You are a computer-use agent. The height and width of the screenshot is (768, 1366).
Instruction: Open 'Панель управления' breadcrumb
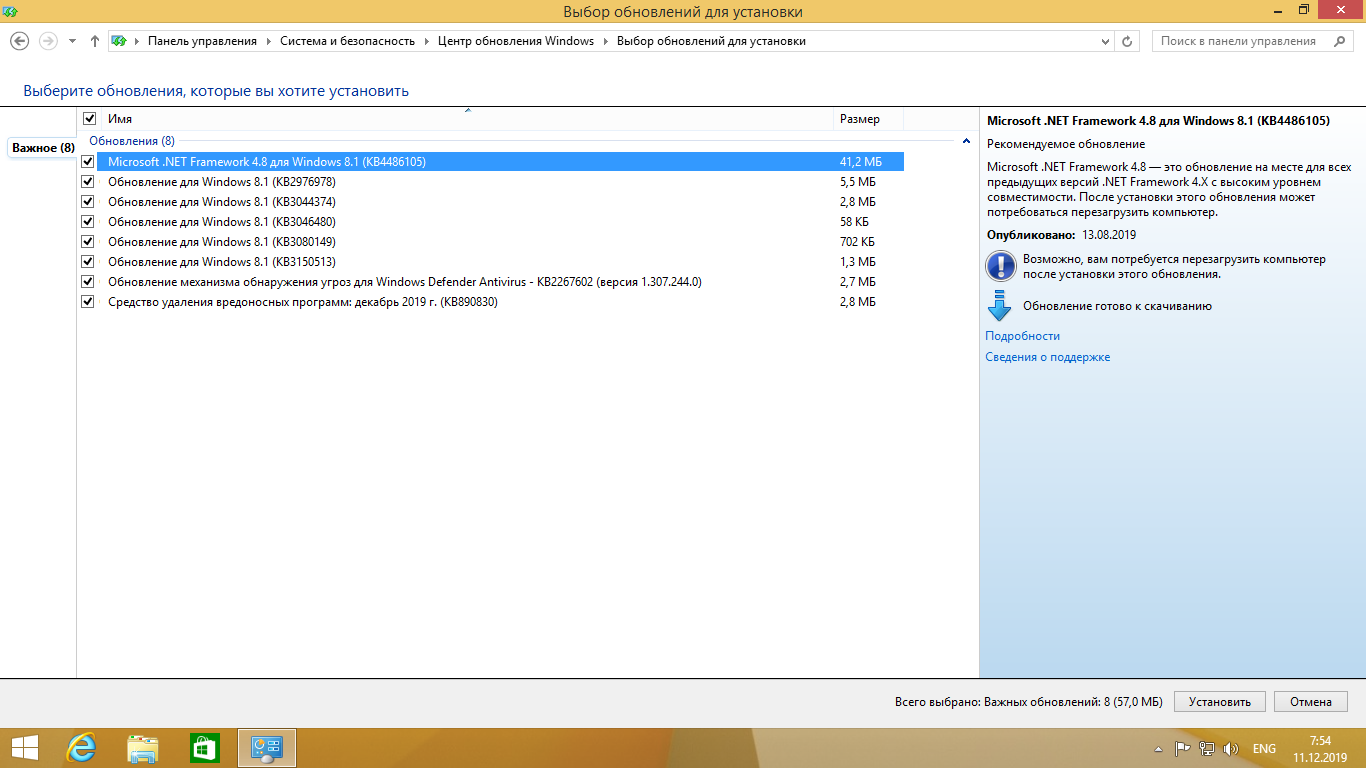tap(202, 41)
